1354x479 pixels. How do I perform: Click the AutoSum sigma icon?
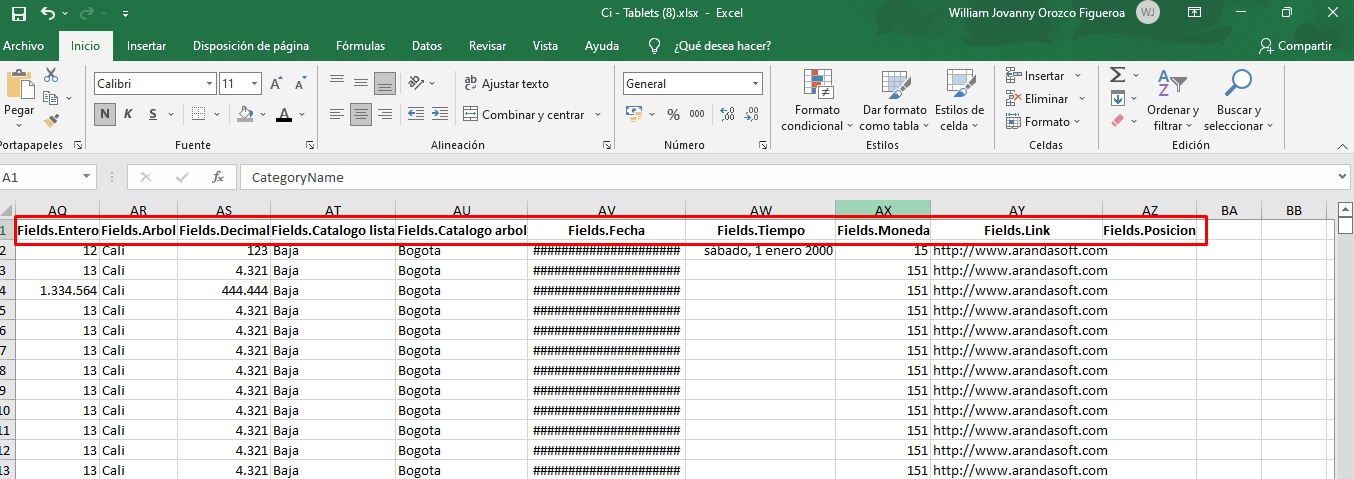point(1118,76)
